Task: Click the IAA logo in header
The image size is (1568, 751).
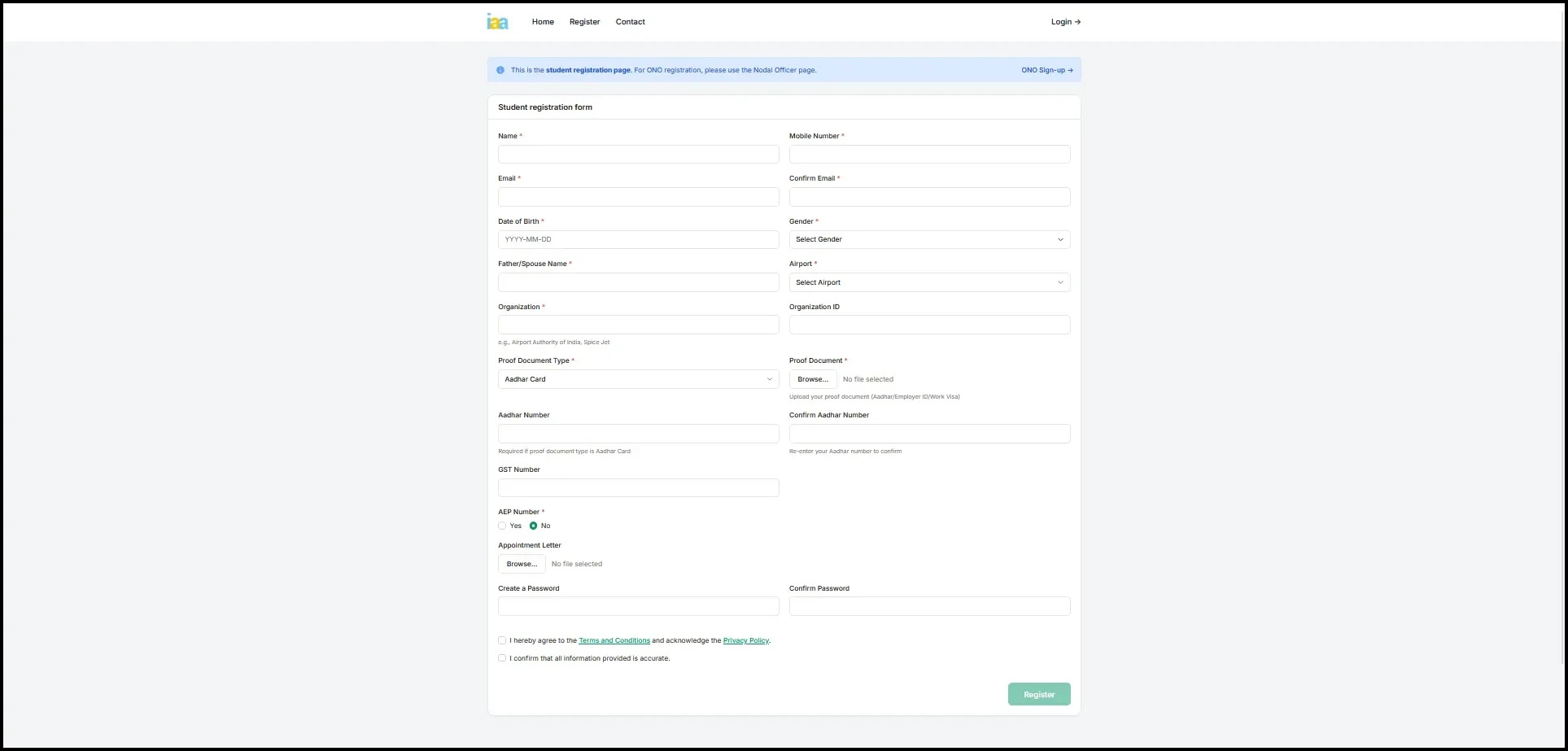Action: 497,22
